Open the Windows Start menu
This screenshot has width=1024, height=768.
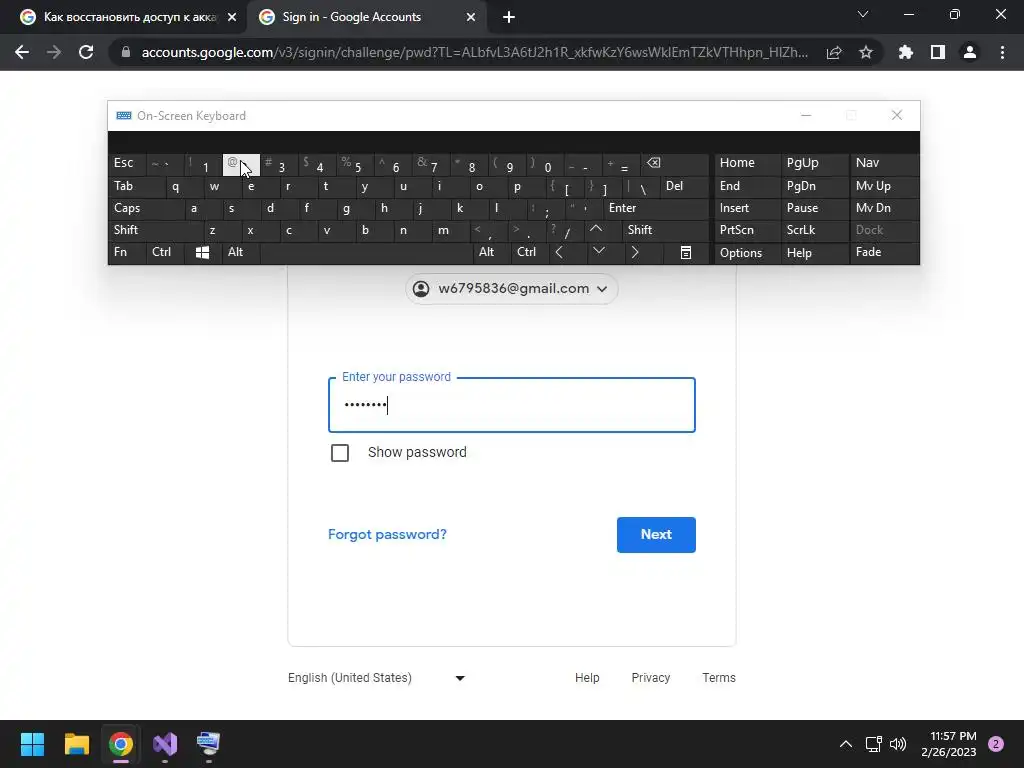coord(32,744)
